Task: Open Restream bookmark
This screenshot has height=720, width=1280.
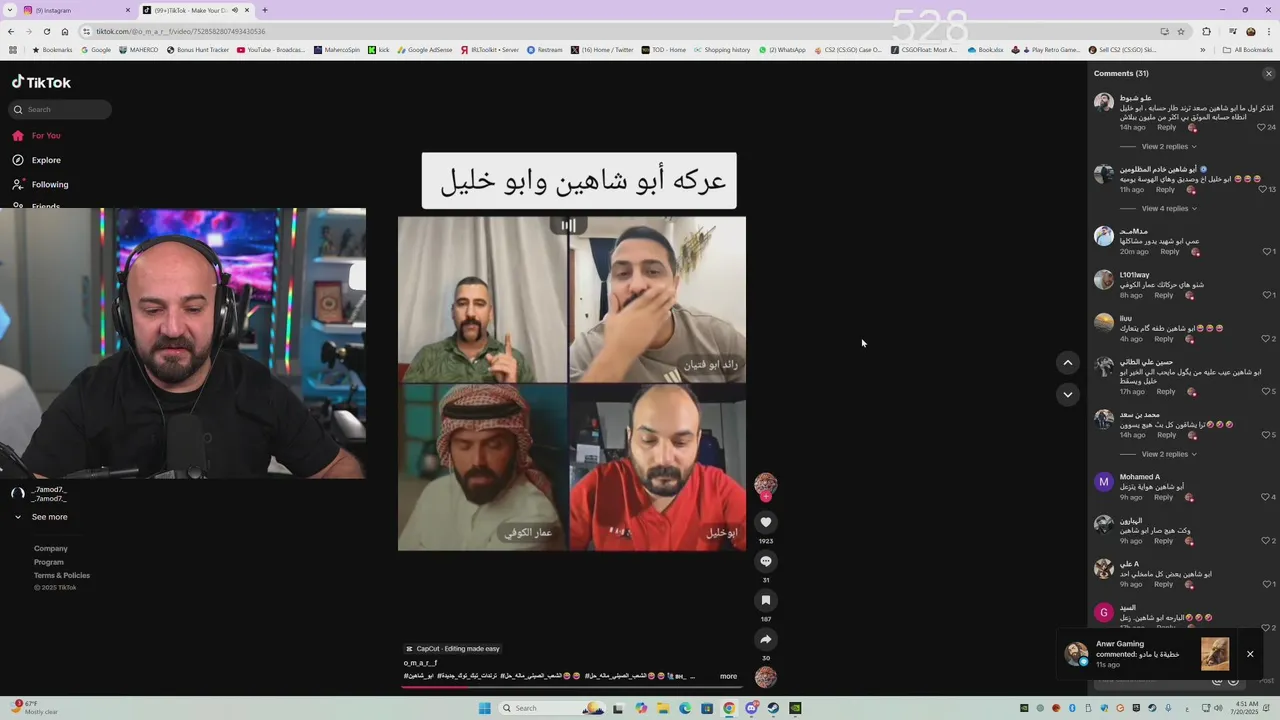Action: click(545, 49)
